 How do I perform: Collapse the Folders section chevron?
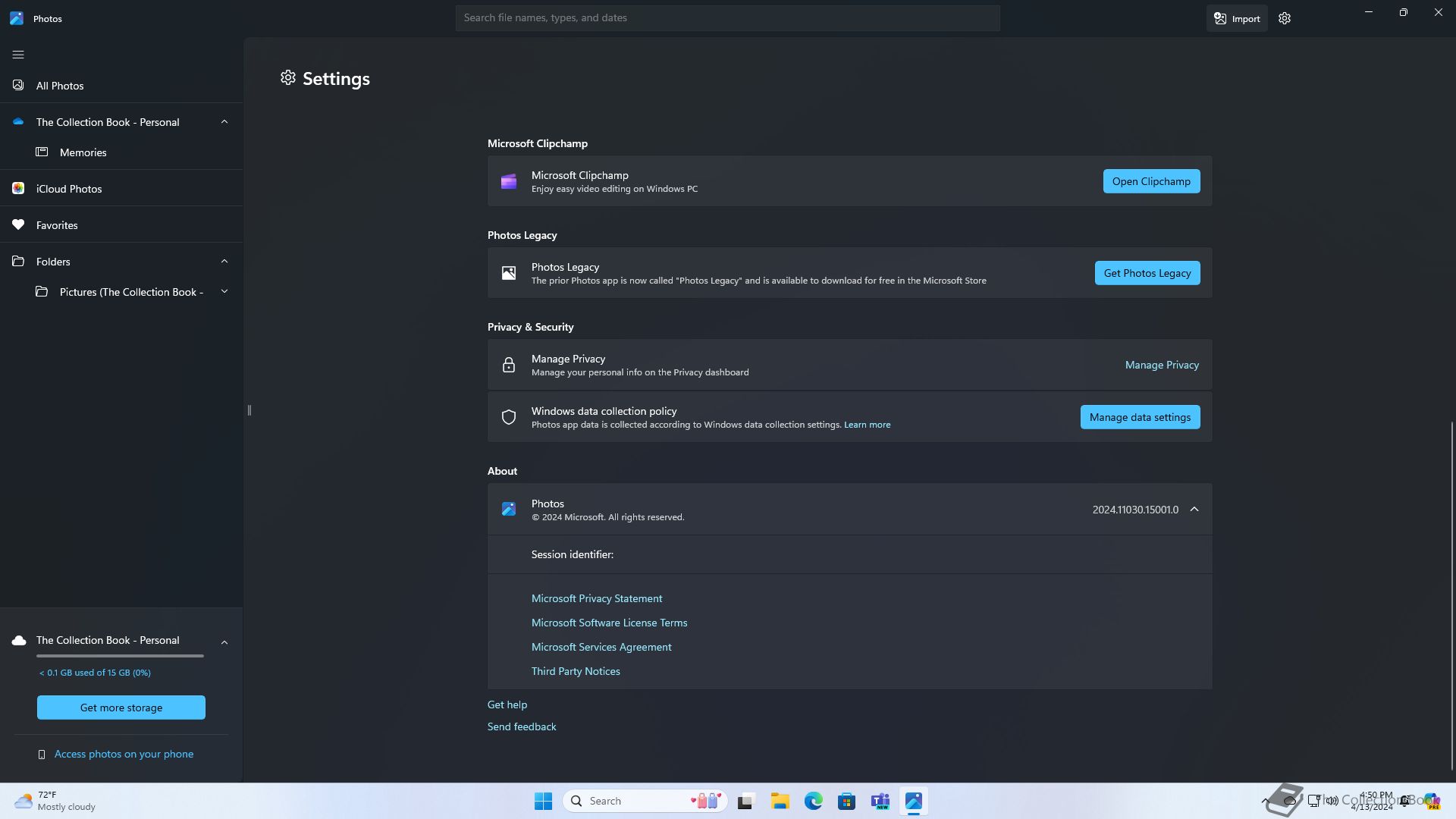pyautogui.click(x=224, y=262)
